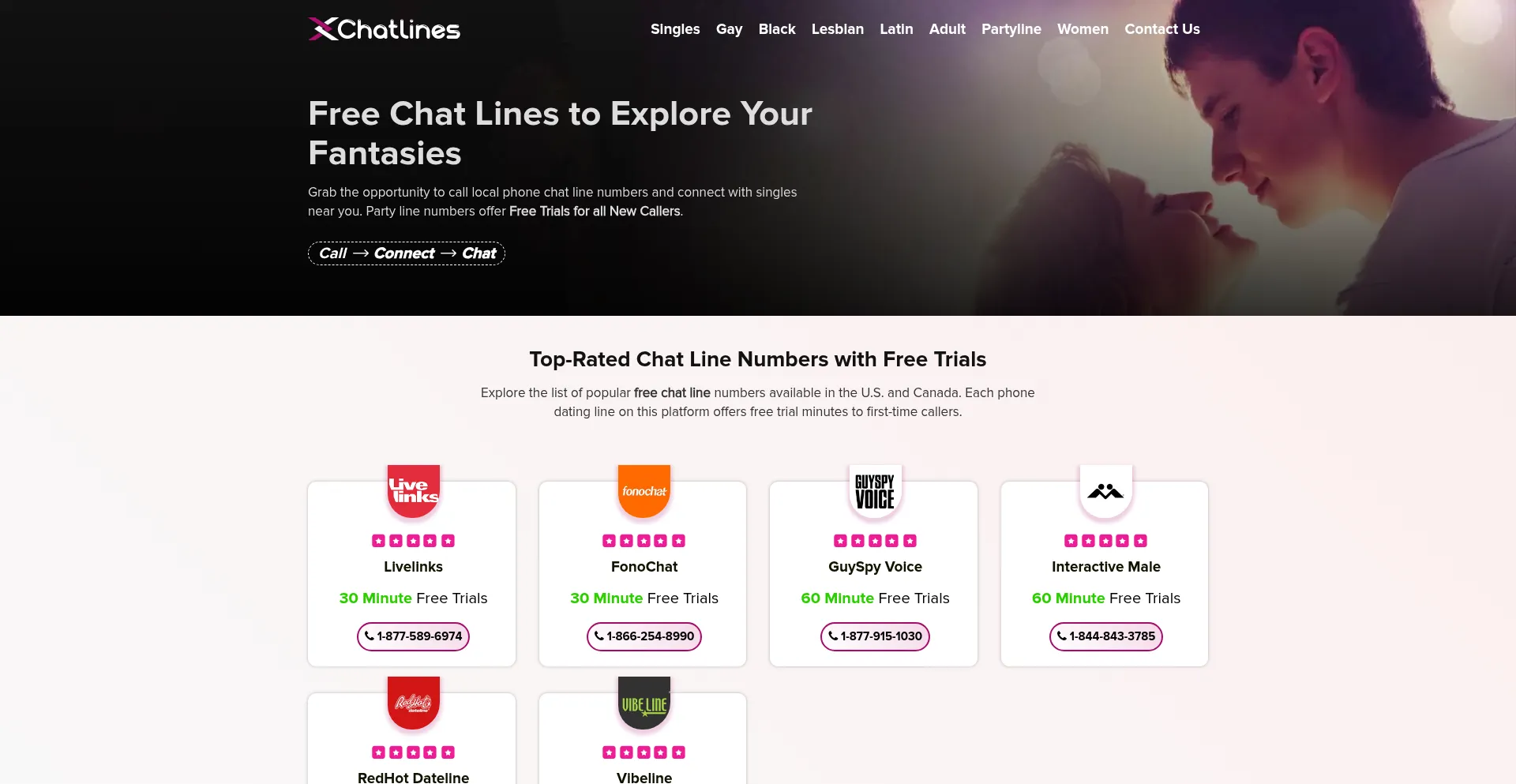Click the Livelinks logo badge

(x=413, y=491)
